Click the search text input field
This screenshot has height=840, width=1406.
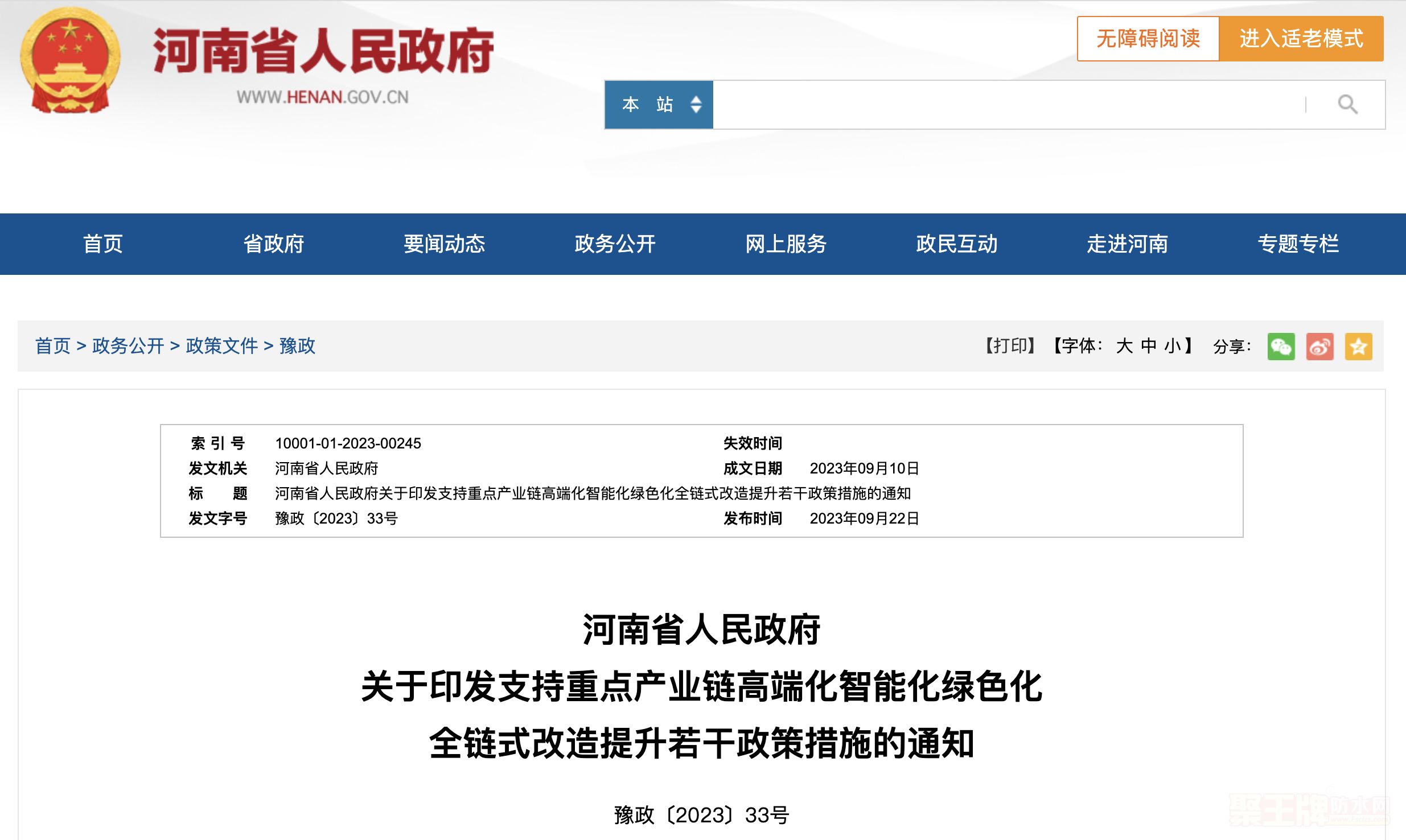[x=1008, y=105]
